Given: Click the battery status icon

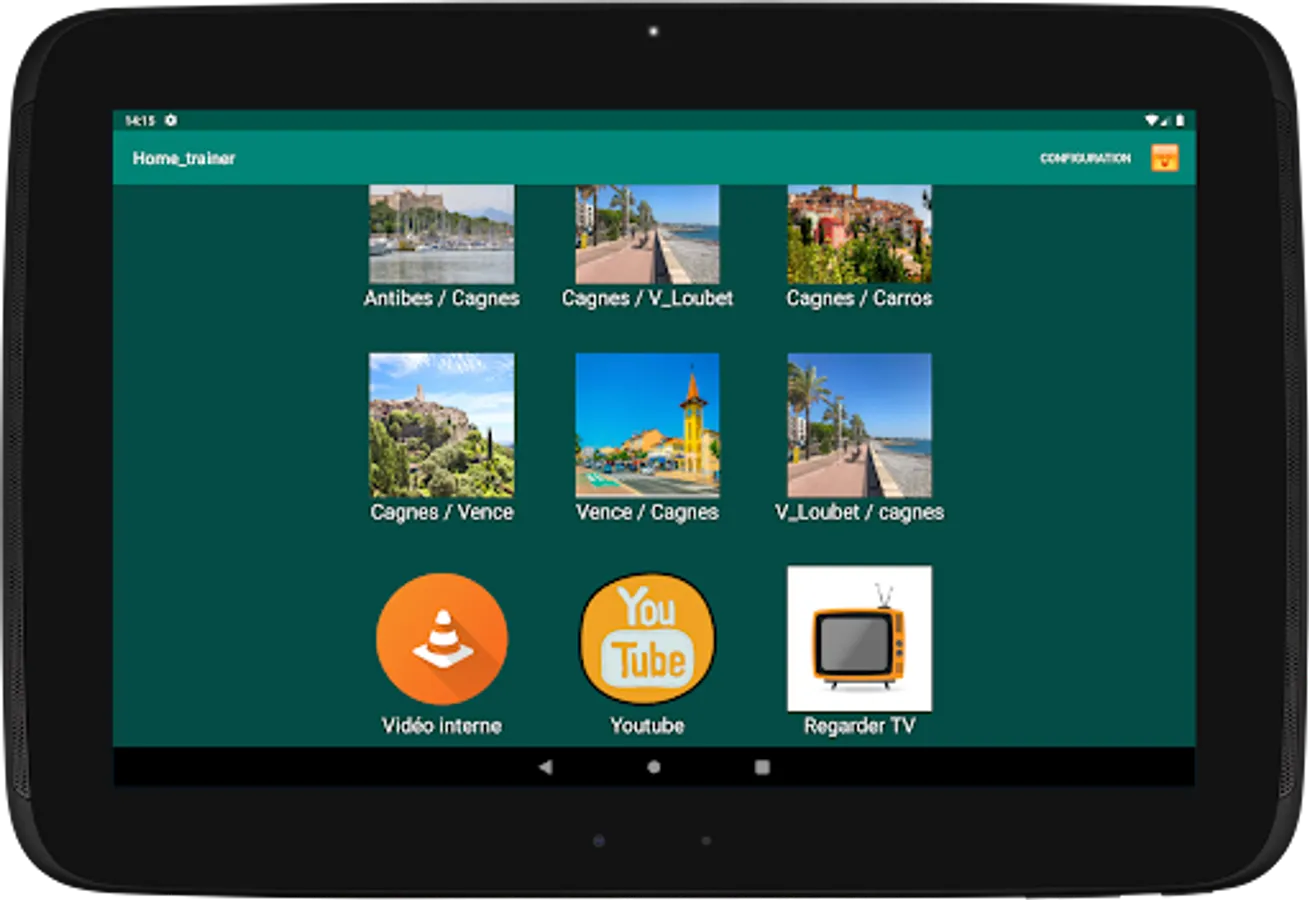Looking at the screenshot, I should point(1180,120).
